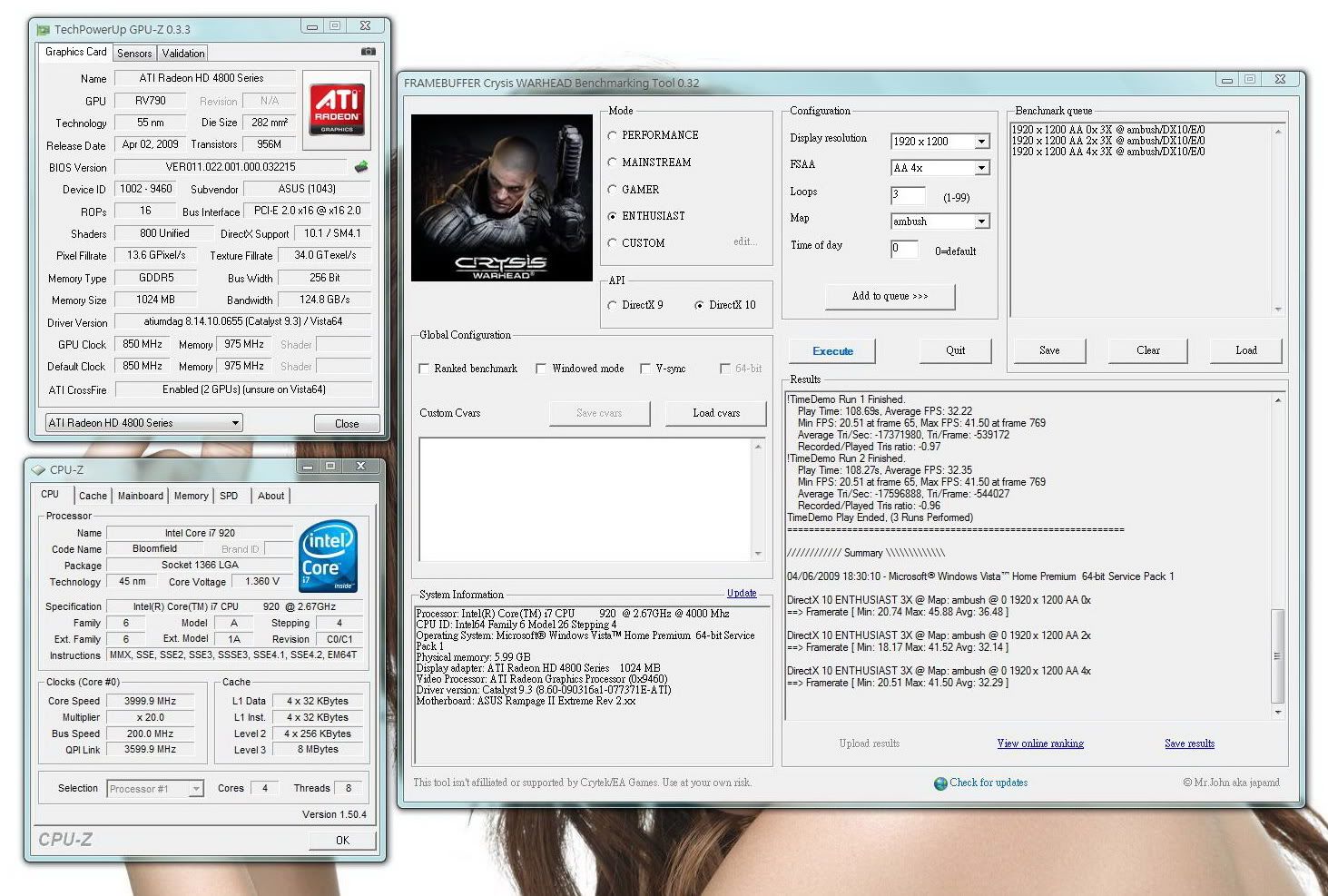The width and height of the screenshot is (1328, 896).
Task: Click the Custom Cvars scroll down arrow
Action: (758, 553)
